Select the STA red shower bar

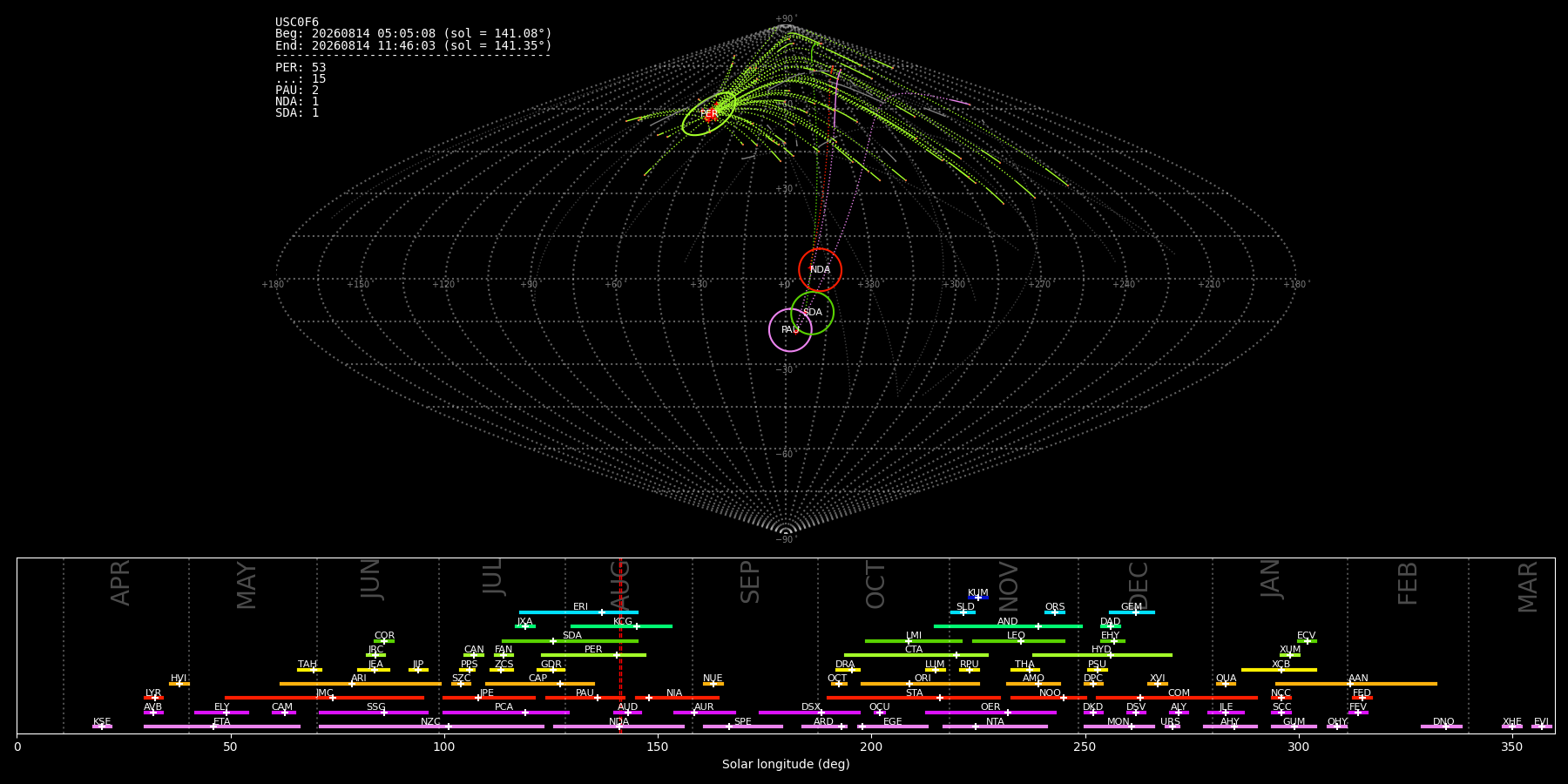914,698
